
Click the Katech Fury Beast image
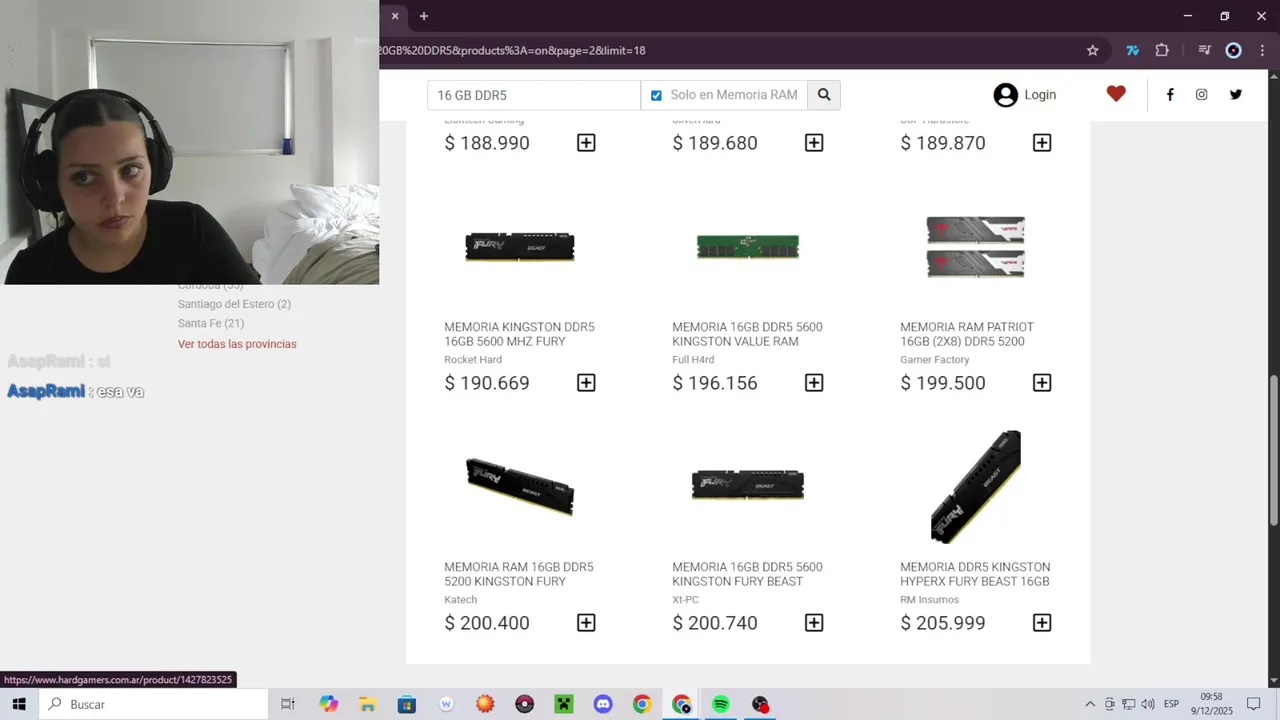point(520,486)
